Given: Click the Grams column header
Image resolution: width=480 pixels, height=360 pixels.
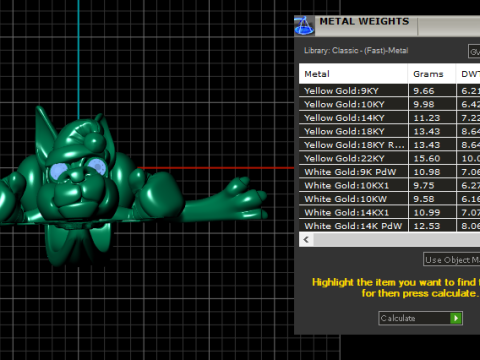Looking at the screenshot, I should point(432,74).
